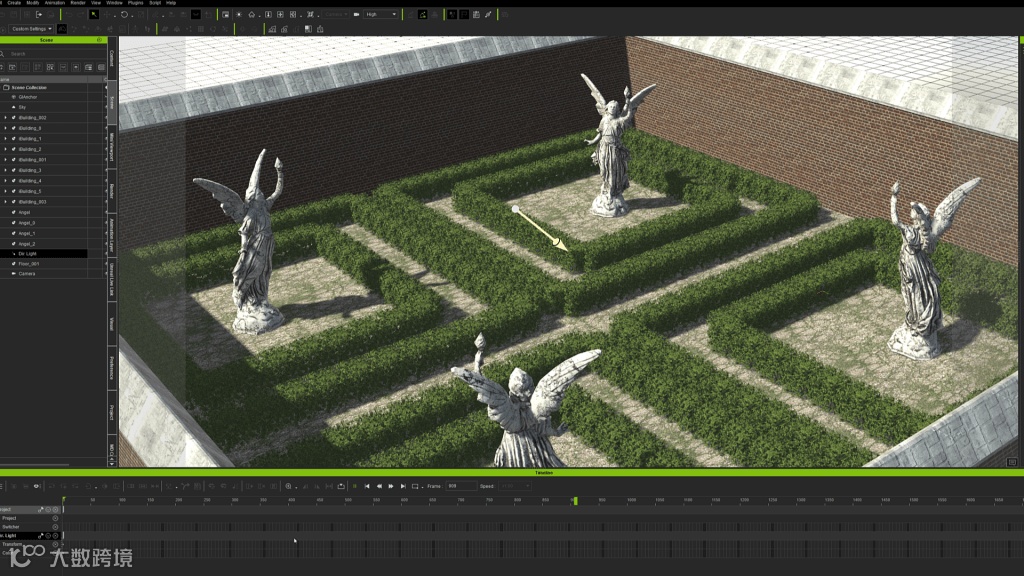1024x576 pixels.
Task: Open the Mini Viewport side tab
Action: (112, 147)
